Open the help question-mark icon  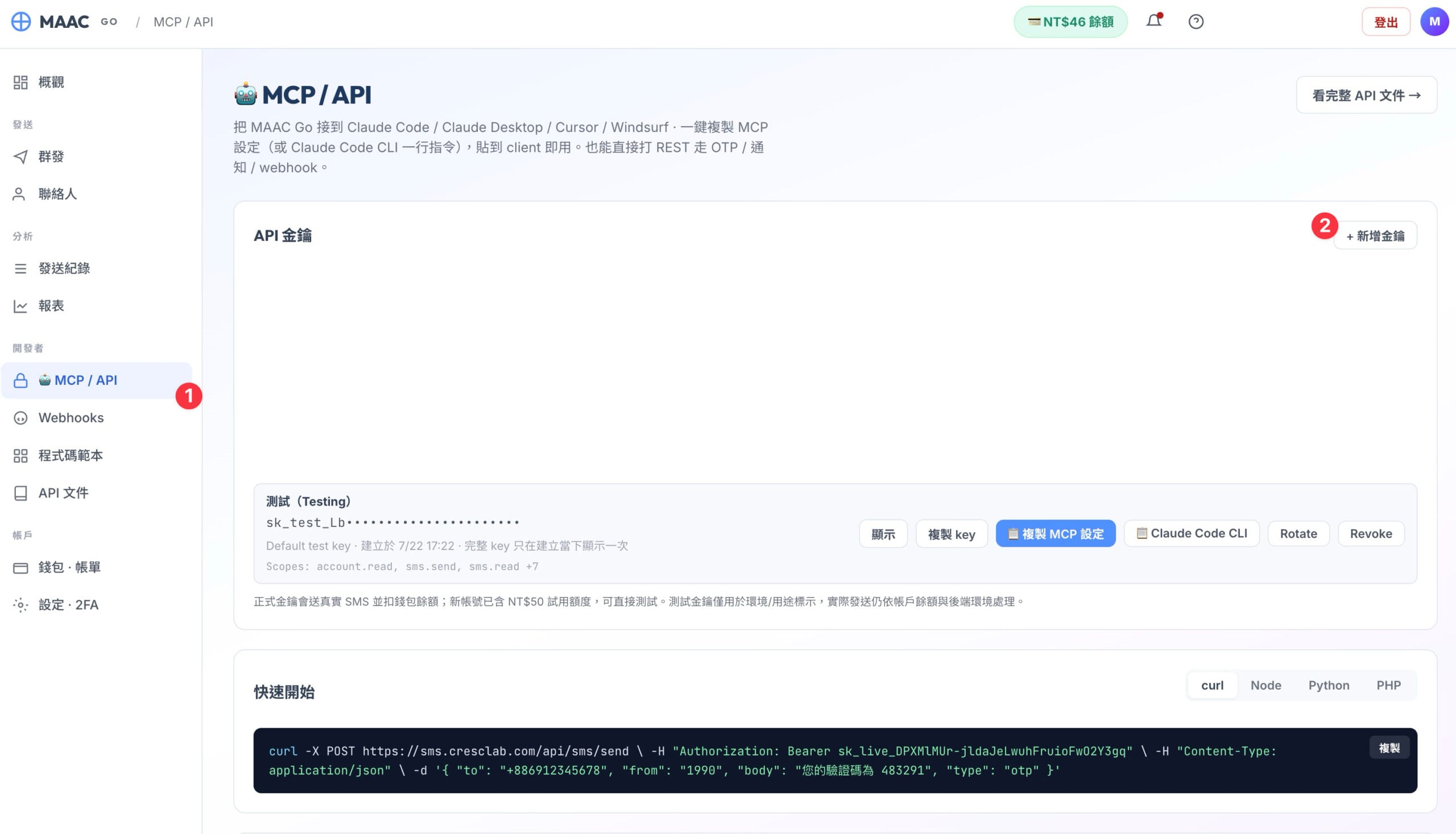pos(1196,22)
